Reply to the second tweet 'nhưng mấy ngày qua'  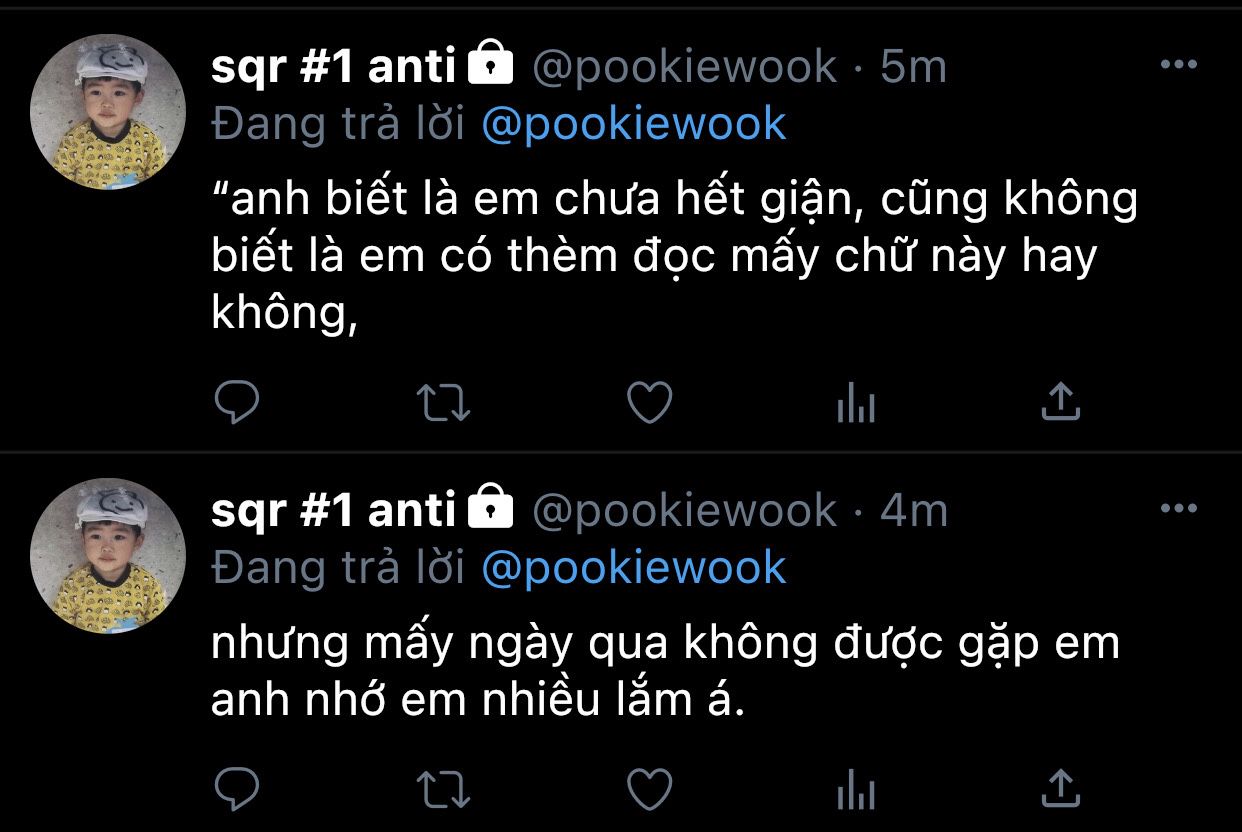(237, 788)
